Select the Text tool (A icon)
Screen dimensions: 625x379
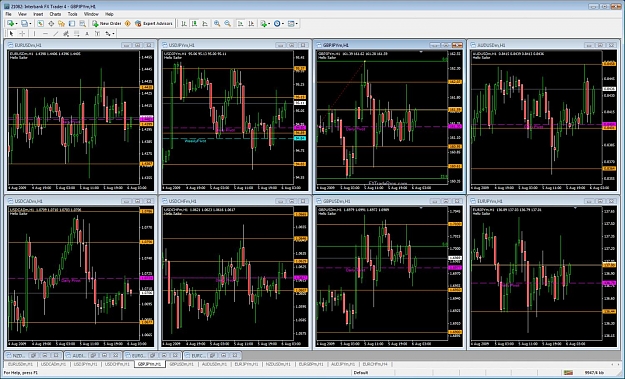click(x=87, y=33)
